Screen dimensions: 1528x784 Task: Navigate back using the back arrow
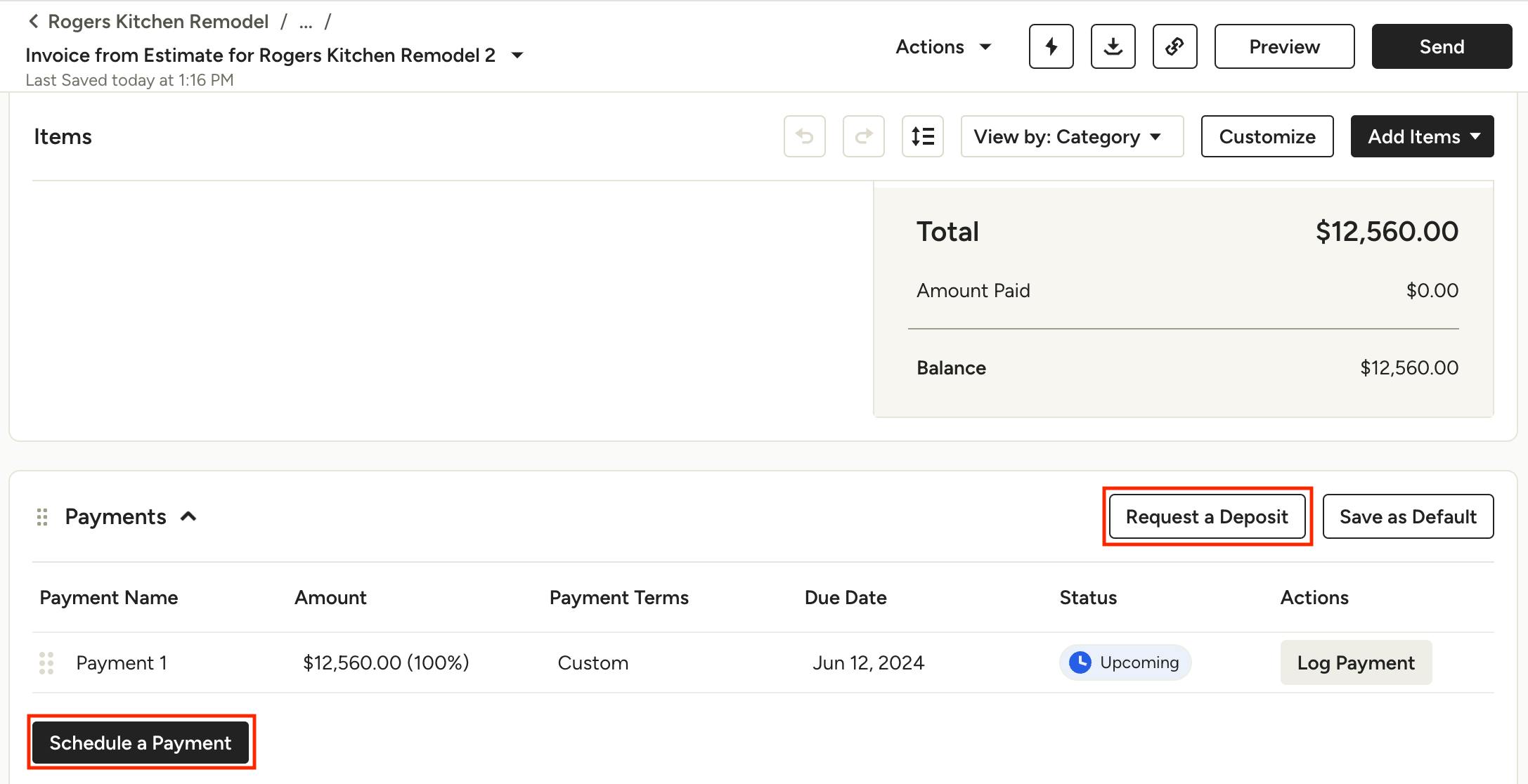click(33, 21)
